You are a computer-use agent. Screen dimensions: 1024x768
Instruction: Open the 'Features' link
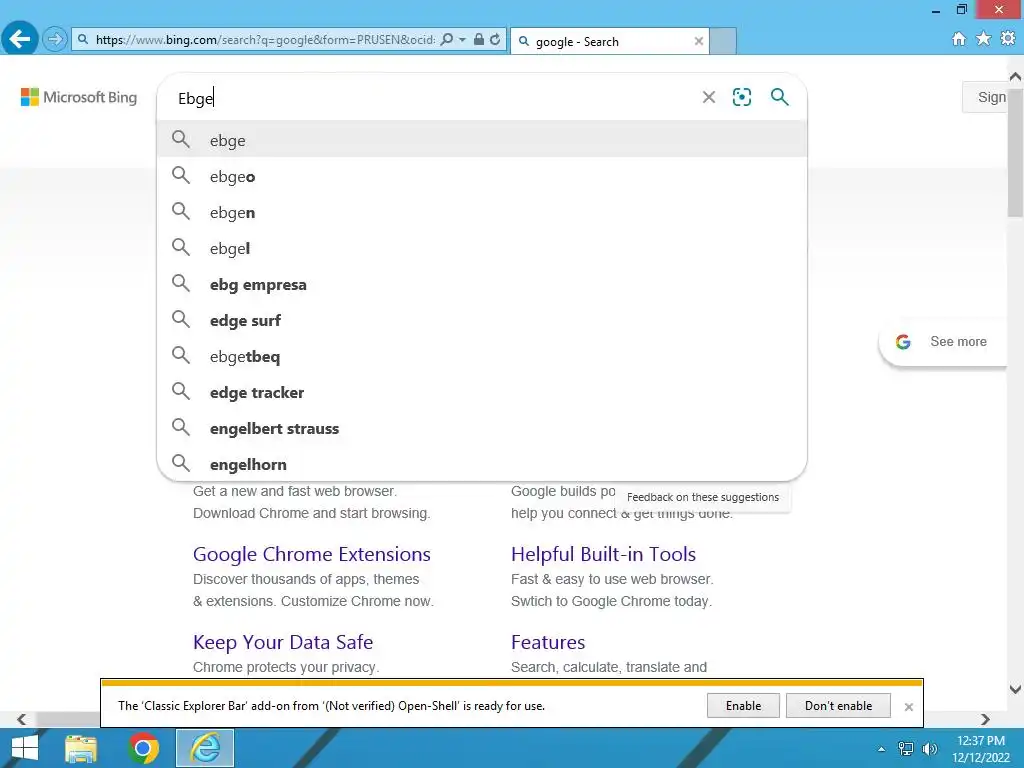[548, 642]
